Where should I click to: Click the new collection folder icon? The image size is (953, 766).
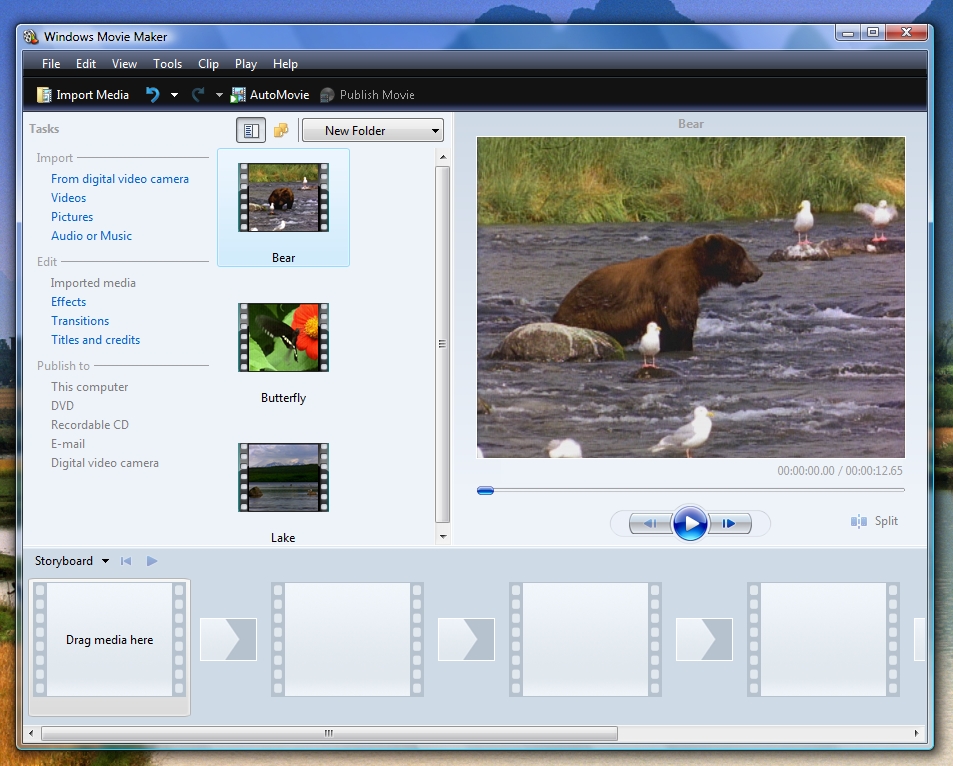click(x=281, y=131)
